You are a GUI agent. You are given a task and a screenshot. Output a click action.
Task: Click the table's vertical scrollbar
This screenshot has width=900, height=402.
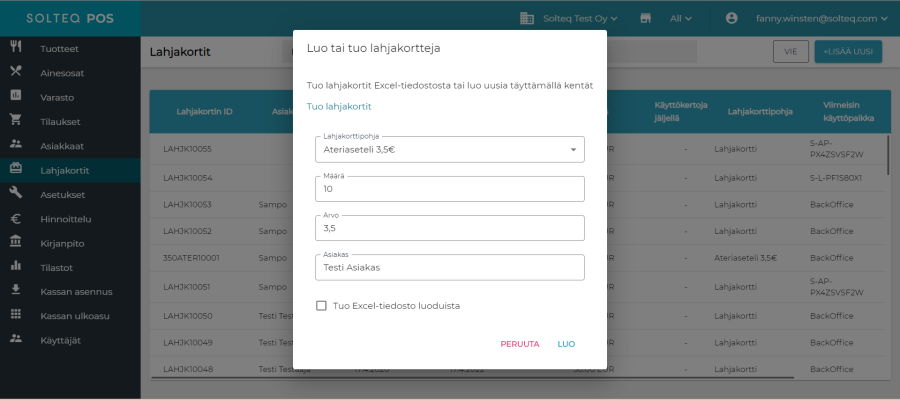887,160
